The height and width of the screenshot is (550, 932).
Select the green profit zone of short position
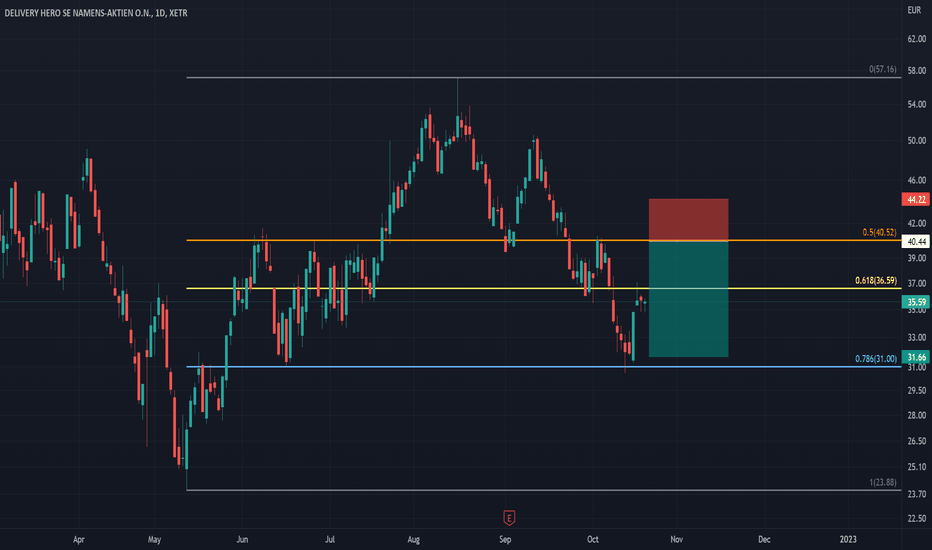[688, 299]
